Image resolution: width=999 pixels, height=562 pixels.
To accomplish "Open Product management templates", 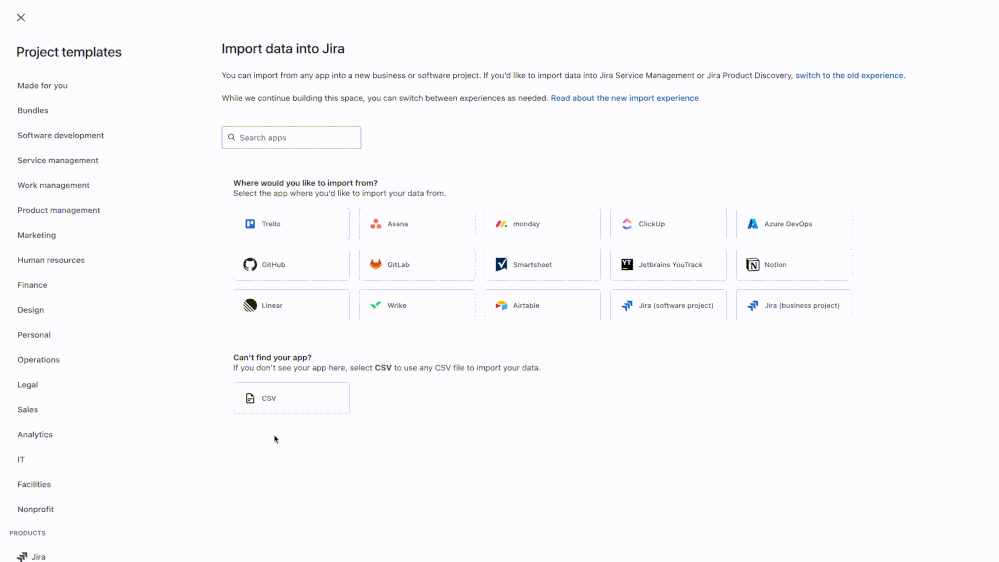I will (x=59, y=210).
